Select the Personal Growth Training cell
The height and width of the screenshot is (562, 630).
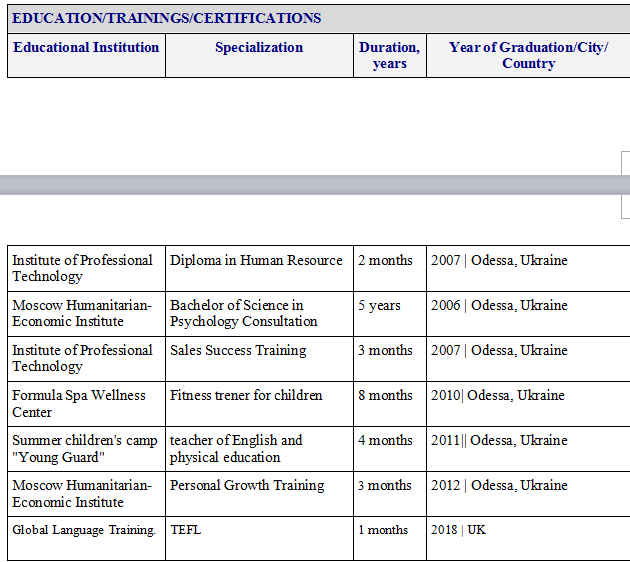click(x=247, y=485)
